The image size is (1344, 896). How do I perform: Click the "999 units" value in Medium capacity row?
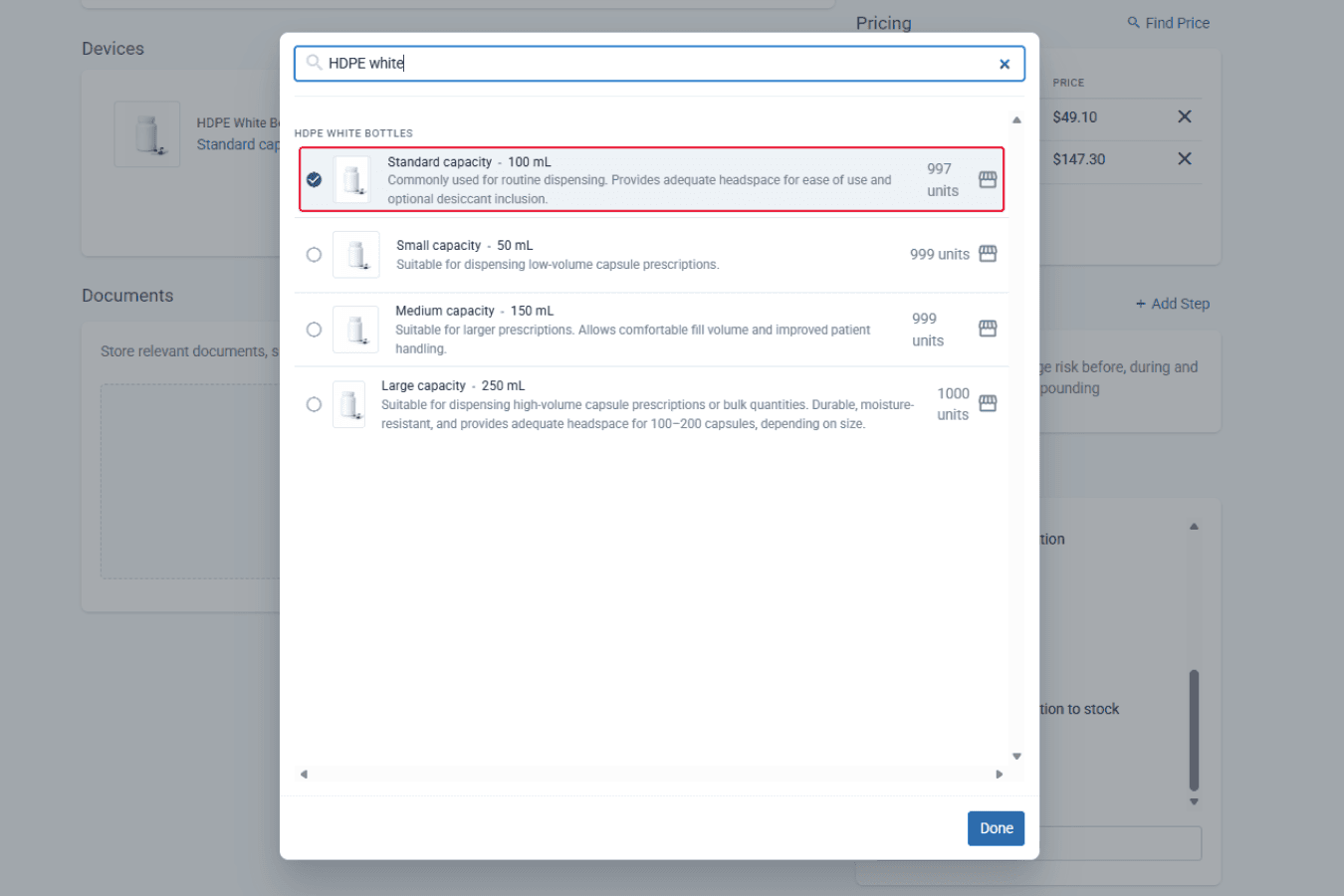pos(927,330)
